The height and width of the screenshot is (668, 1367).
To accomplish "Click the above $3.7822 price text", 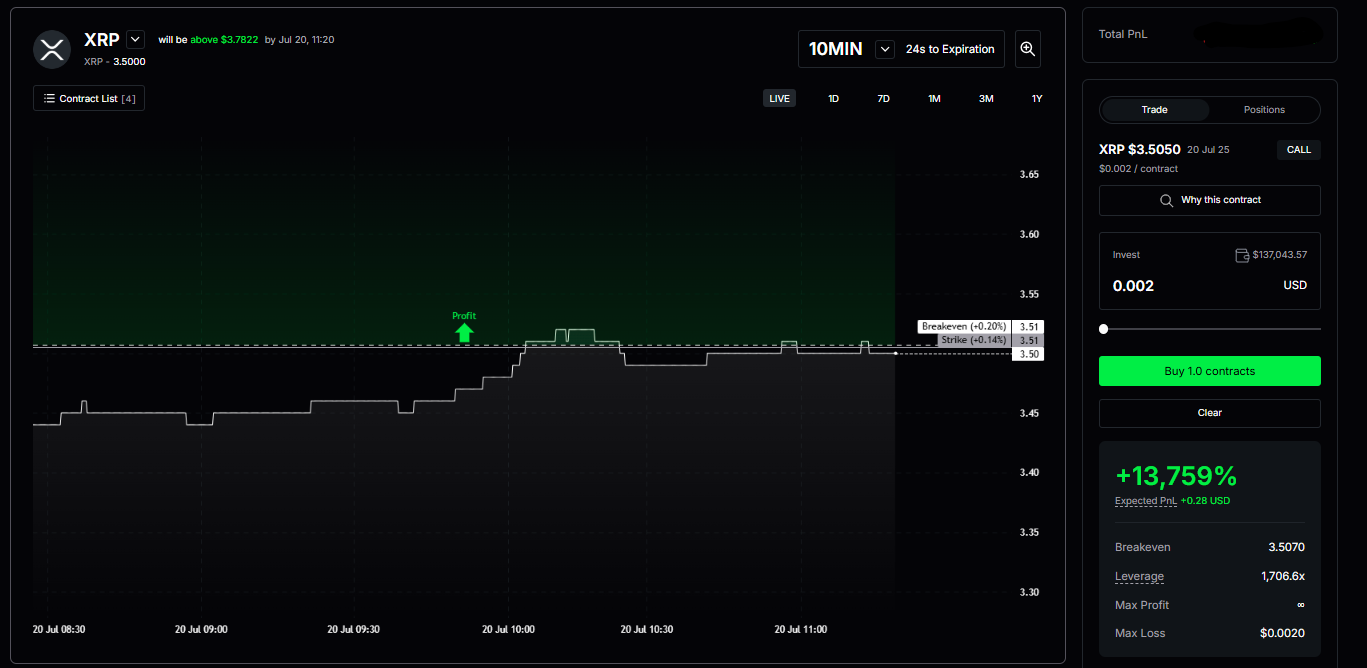I will 224,40.
